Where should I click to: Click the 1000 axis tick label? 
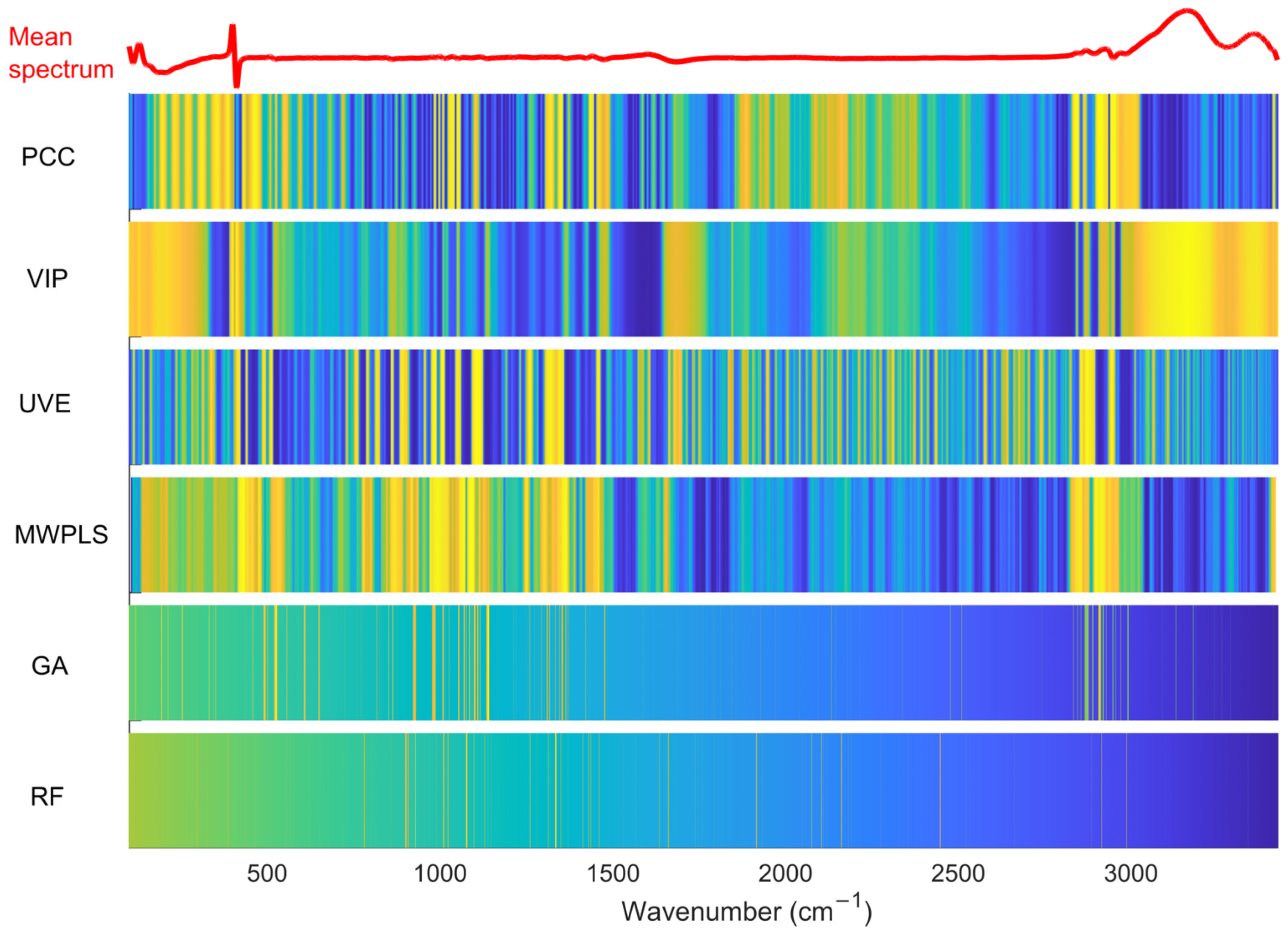click(x=440, y=874)
